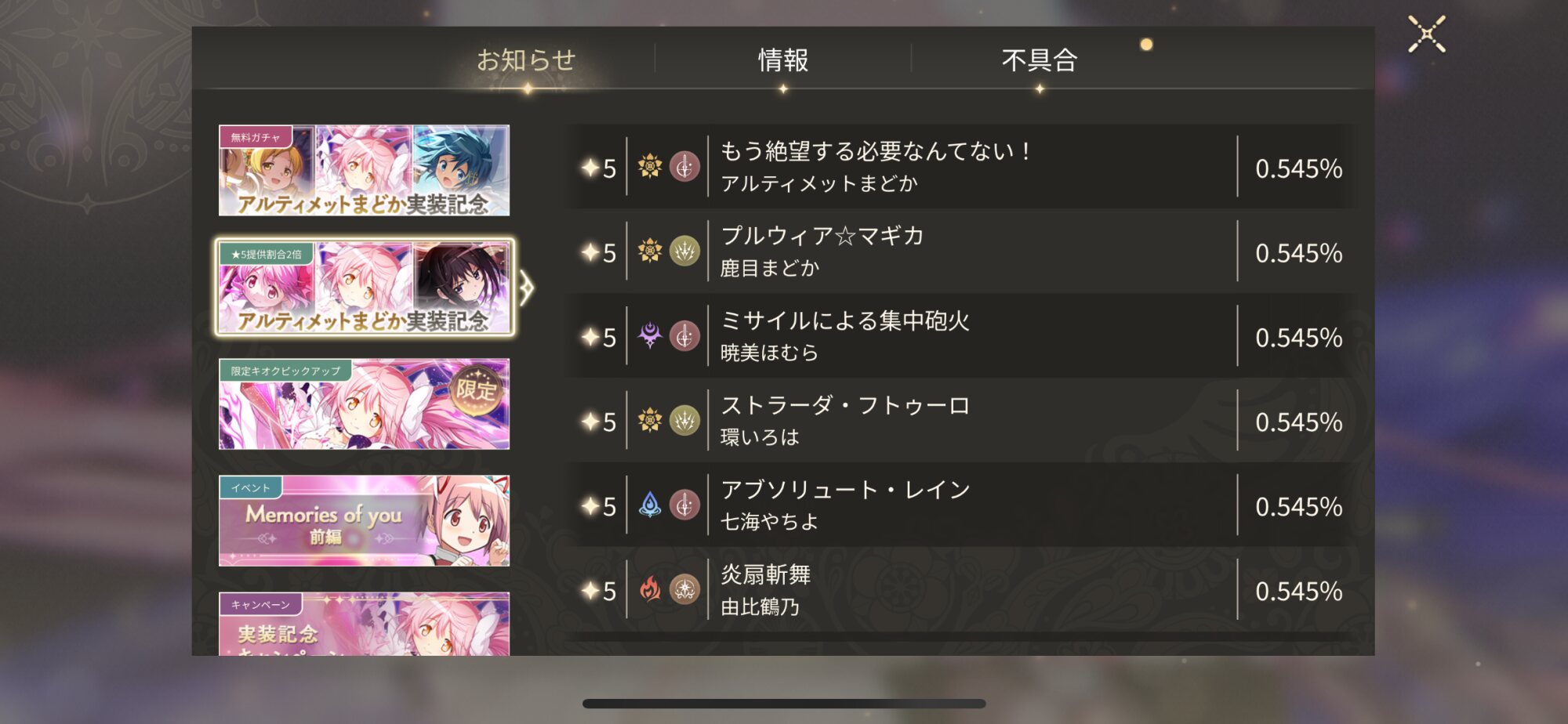This screenshot has height=724, width=1568.
Task: Click dark element icon on 暁美ほむら row
Action: 650,335
